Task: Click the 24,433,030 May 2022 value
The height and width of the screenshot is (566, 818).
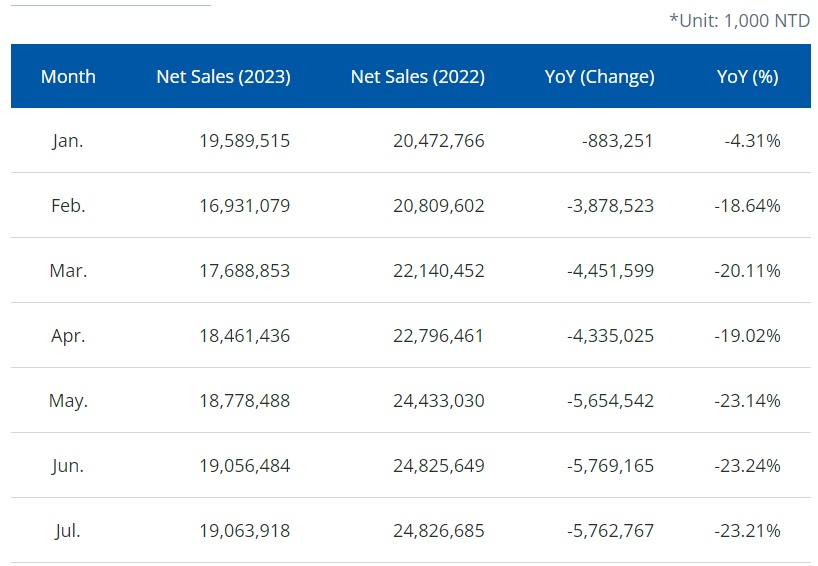Action: pyautogui.click(x=438, y=401)
